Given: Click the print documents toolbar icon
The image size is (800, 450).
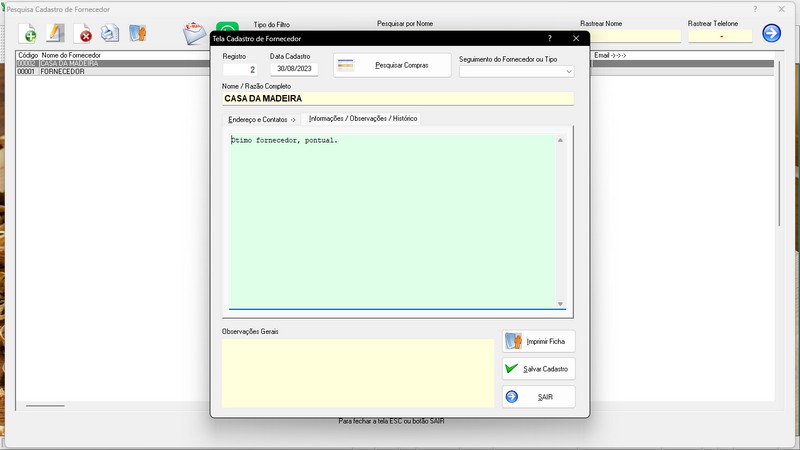Looking at the screenshot, I should pos(110,34).
